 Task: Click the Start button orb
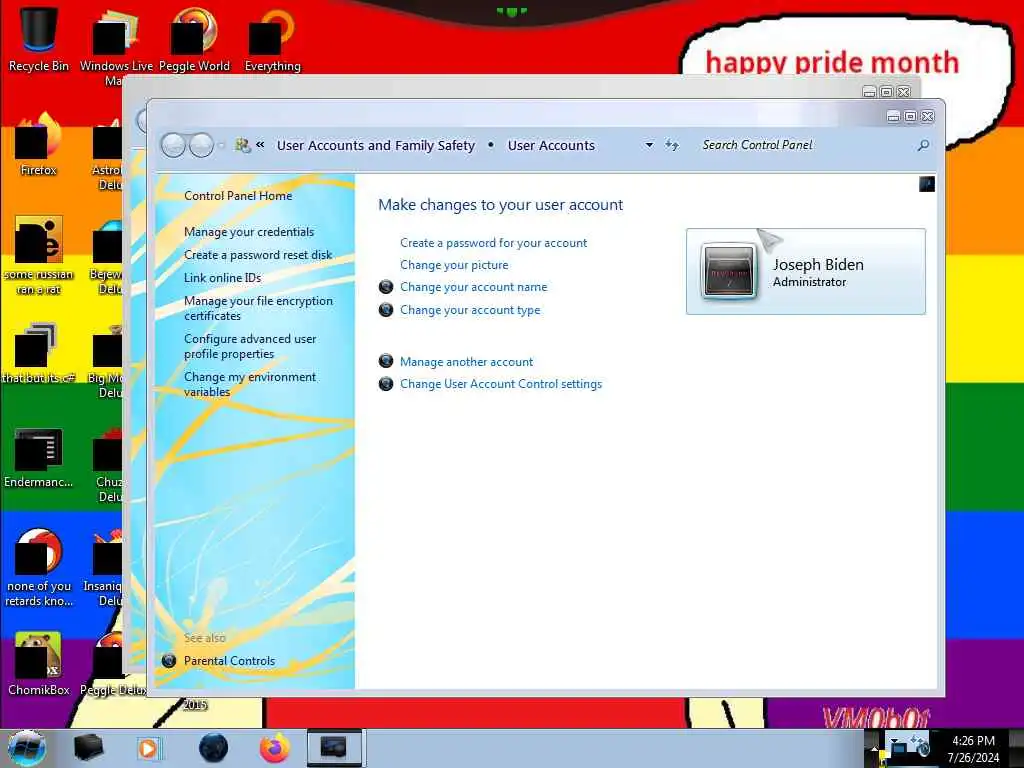pyautogui.click(x=27, y=748)
